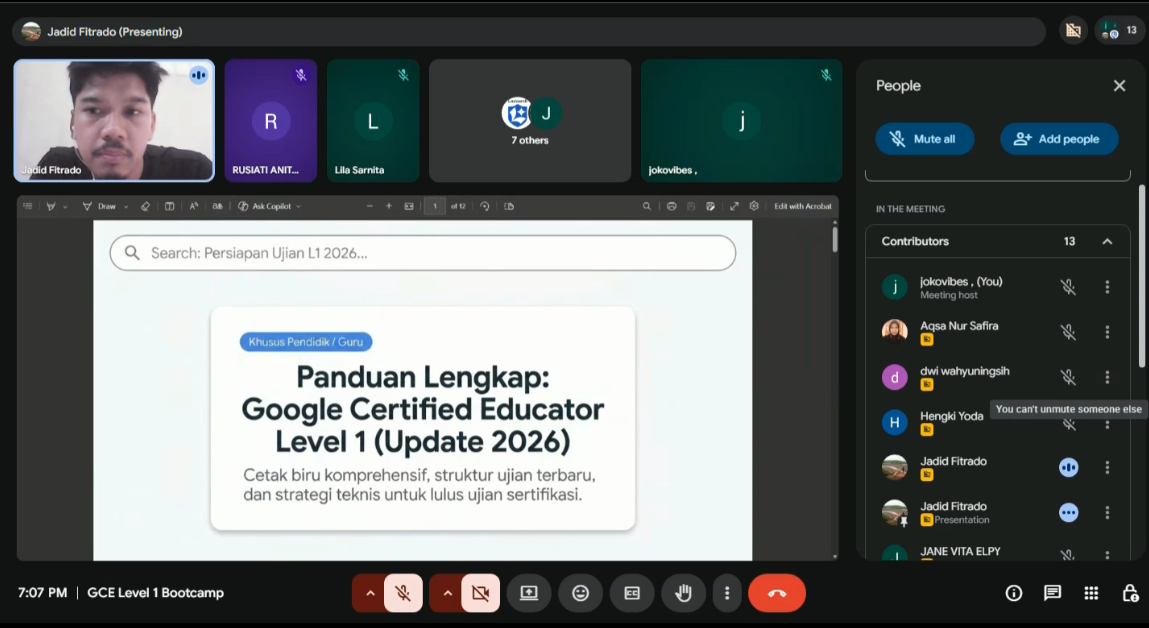This screenshot has height=628, width=1149.
Task: Click muted mic icon for Aqsa Nur Safira
Action: click(1068, 332)
